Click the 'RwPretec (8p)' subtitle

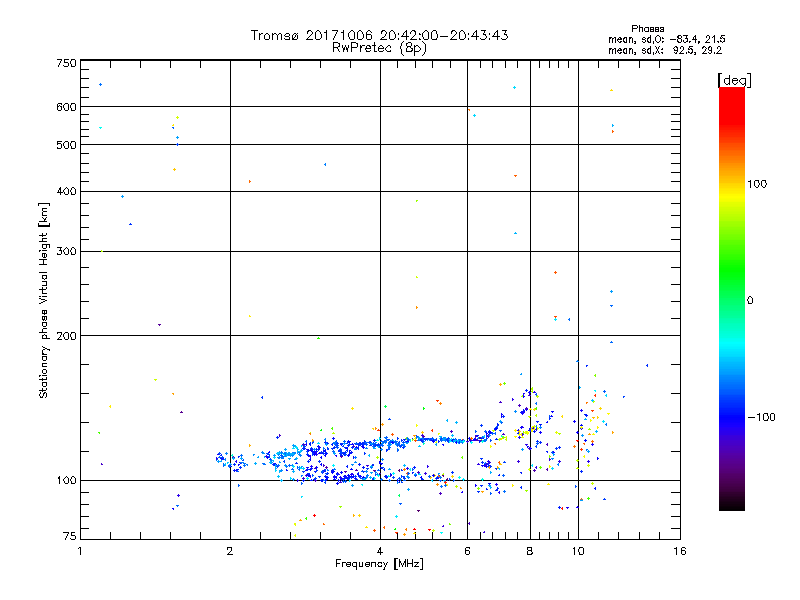click(x=379, y=48)
